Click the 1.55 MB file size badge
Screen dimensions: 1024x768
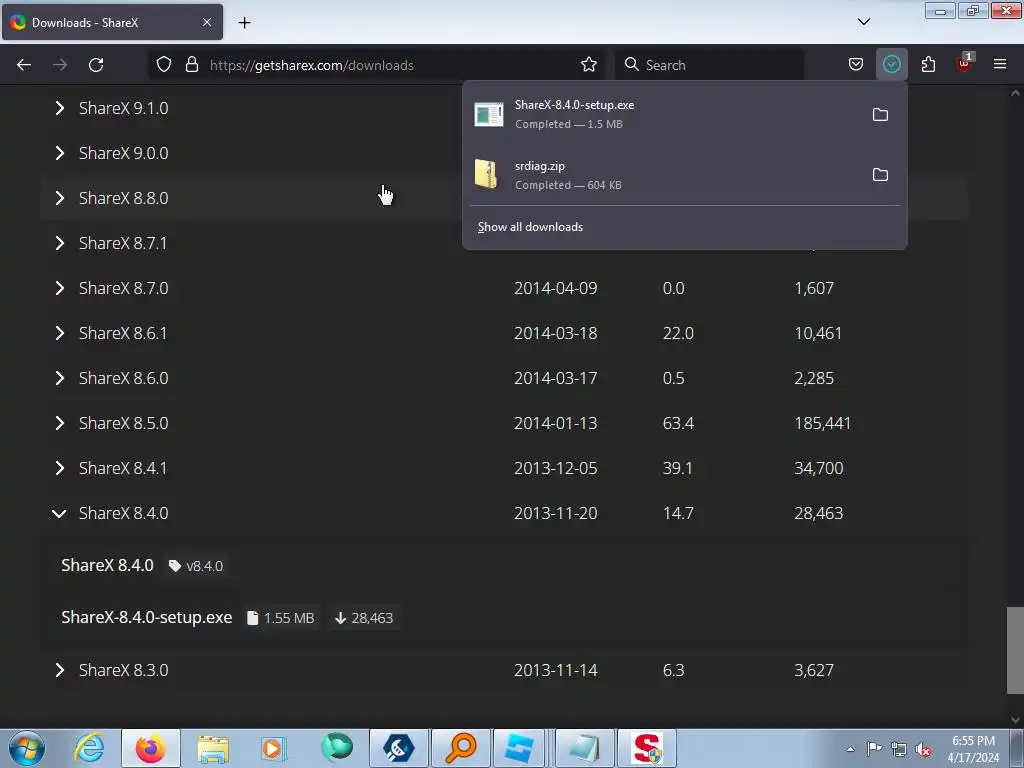click(x=281, y=618)
